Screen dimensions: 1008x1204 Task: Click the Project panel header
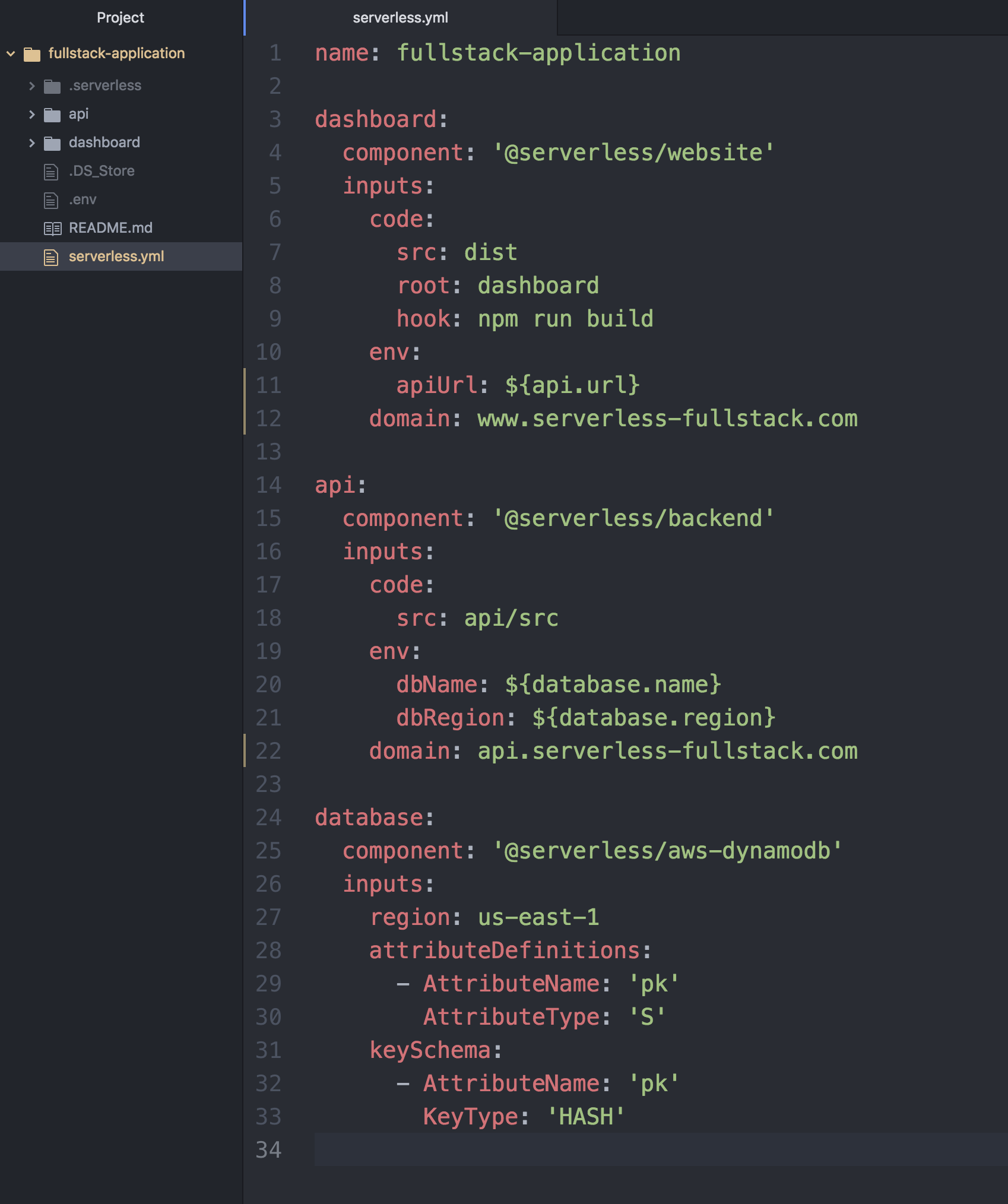pyautogui.click(x=121, y=17)
